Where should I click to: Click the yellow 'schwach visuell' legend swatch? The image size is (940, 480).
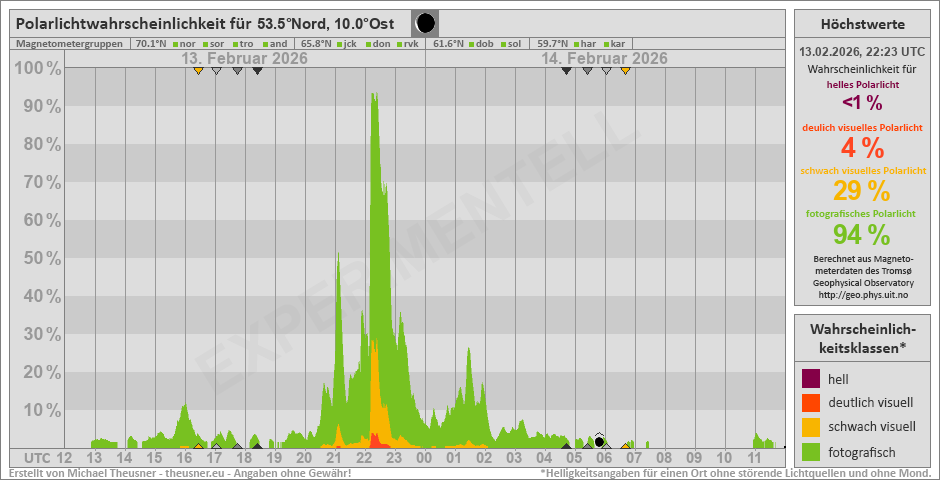[811, 427]
